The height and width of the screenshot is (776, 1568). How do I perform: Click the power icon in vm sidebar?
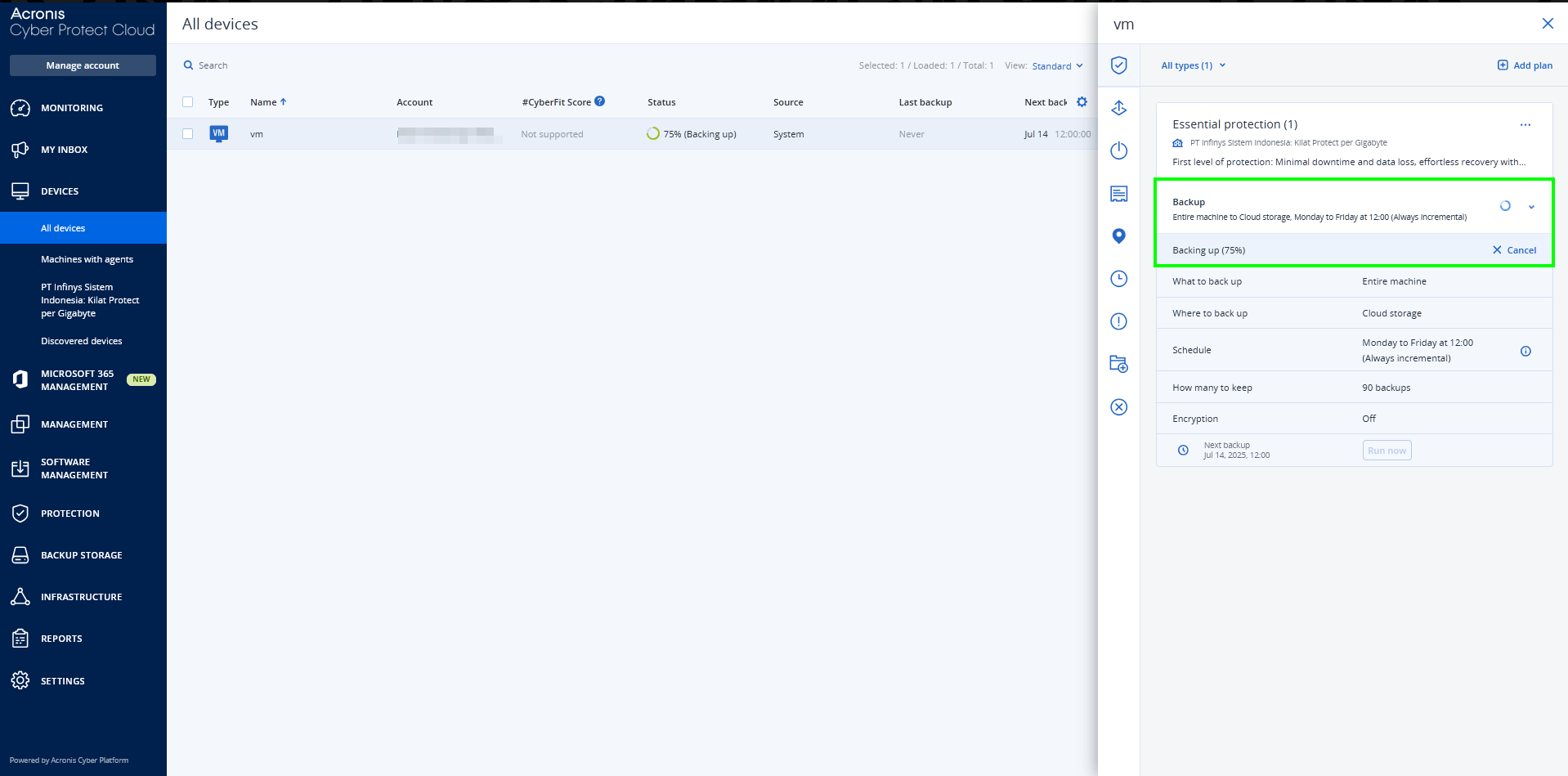(x=1118, y=151)
